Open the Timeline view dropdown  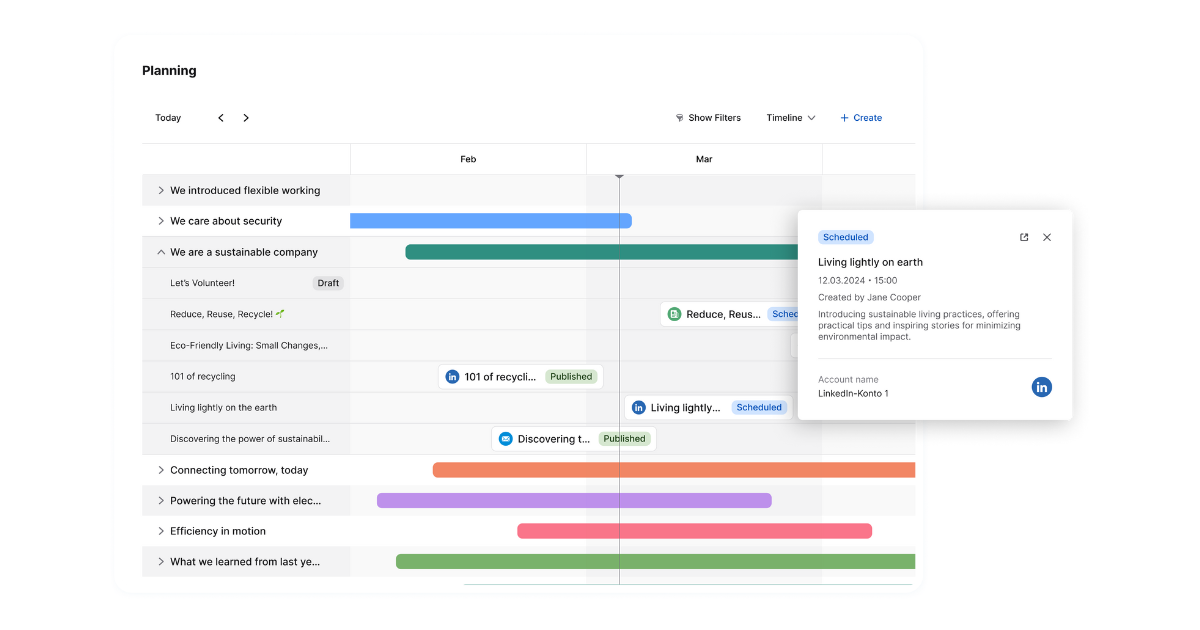pyautogui.click(x=790, y=117)
